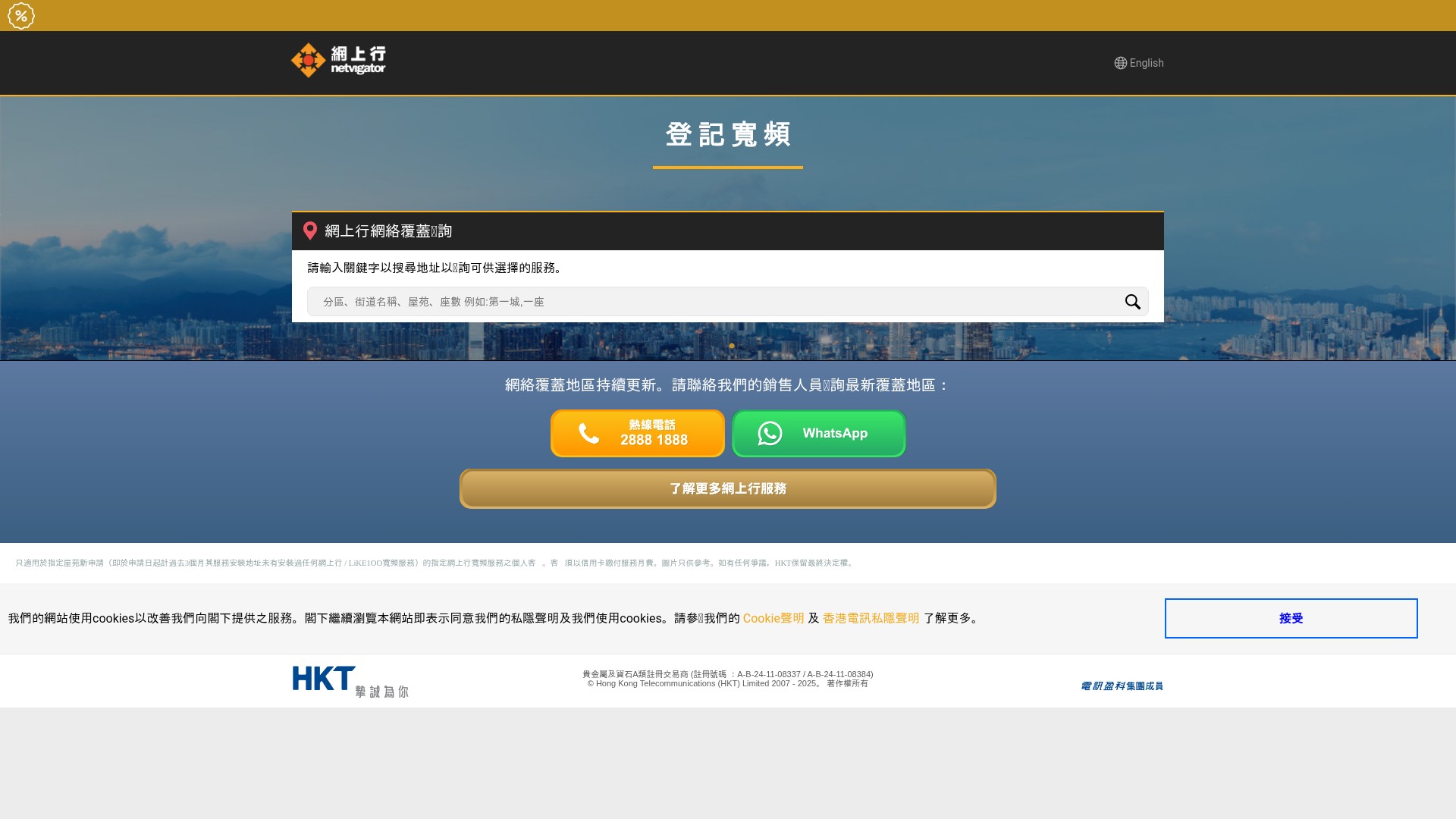
Task: Open the Cookie聲明 link
Action: 773,618
